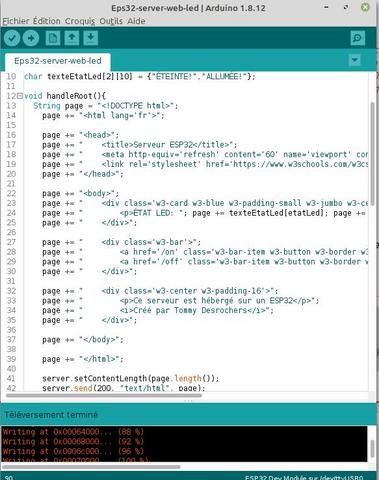Click the html lang='fr' line
The width and height of the screenshot is (379, 480).
tap(103, 116)
